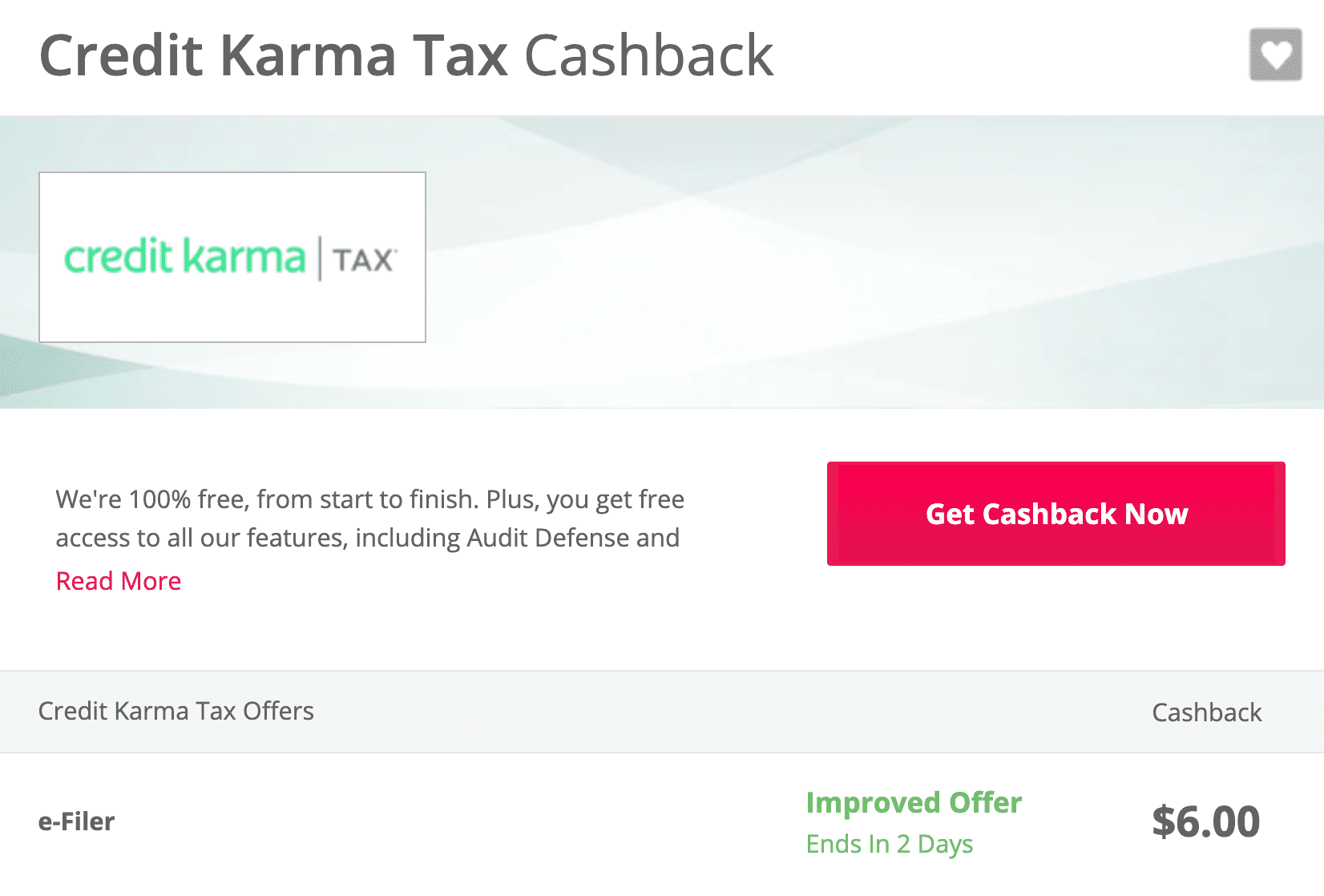Viewport: 1324px width, 896px height.
Task: Select the e-Filer offer name
Action: point(77,821)
